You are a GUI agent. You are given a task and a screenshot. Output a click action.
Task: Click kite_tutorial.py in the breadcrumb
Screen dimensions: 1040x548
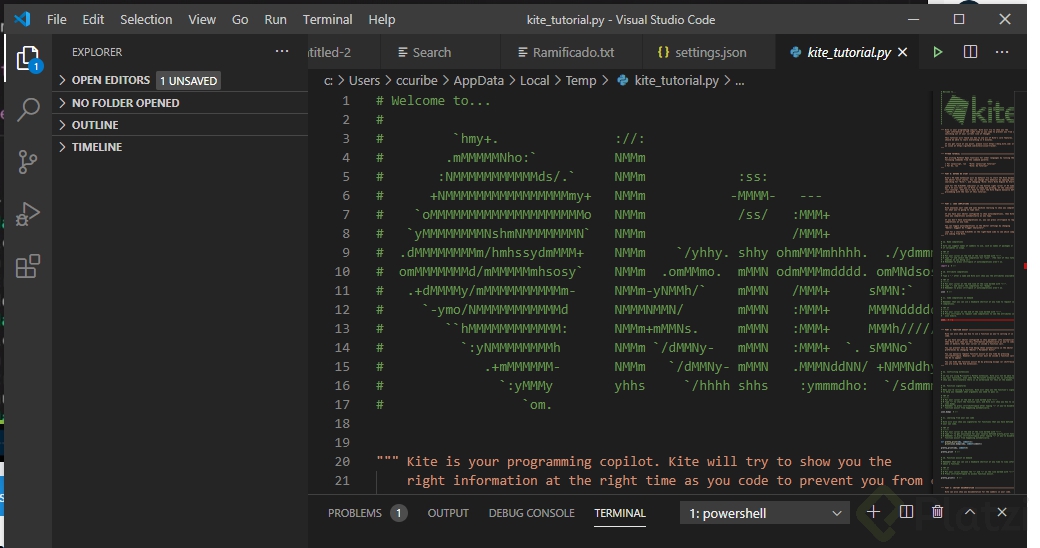point(676,80)
